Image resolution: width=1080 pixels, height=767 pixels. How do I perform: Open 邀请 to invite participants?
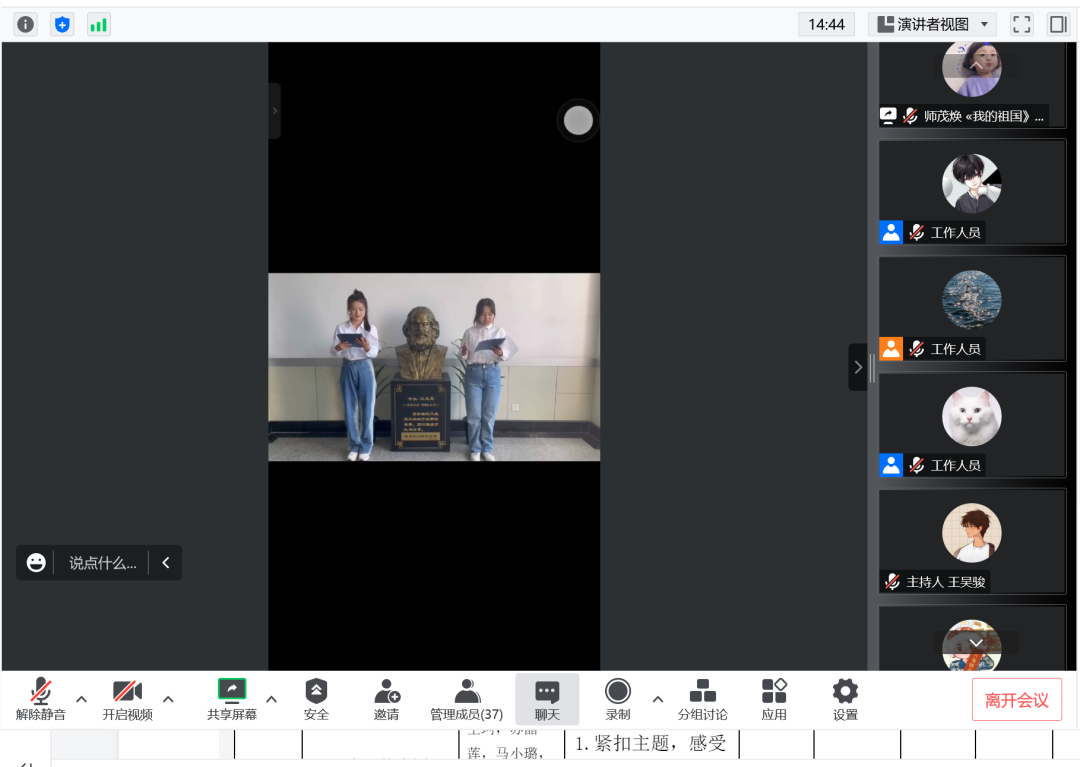tap(386, 699)
